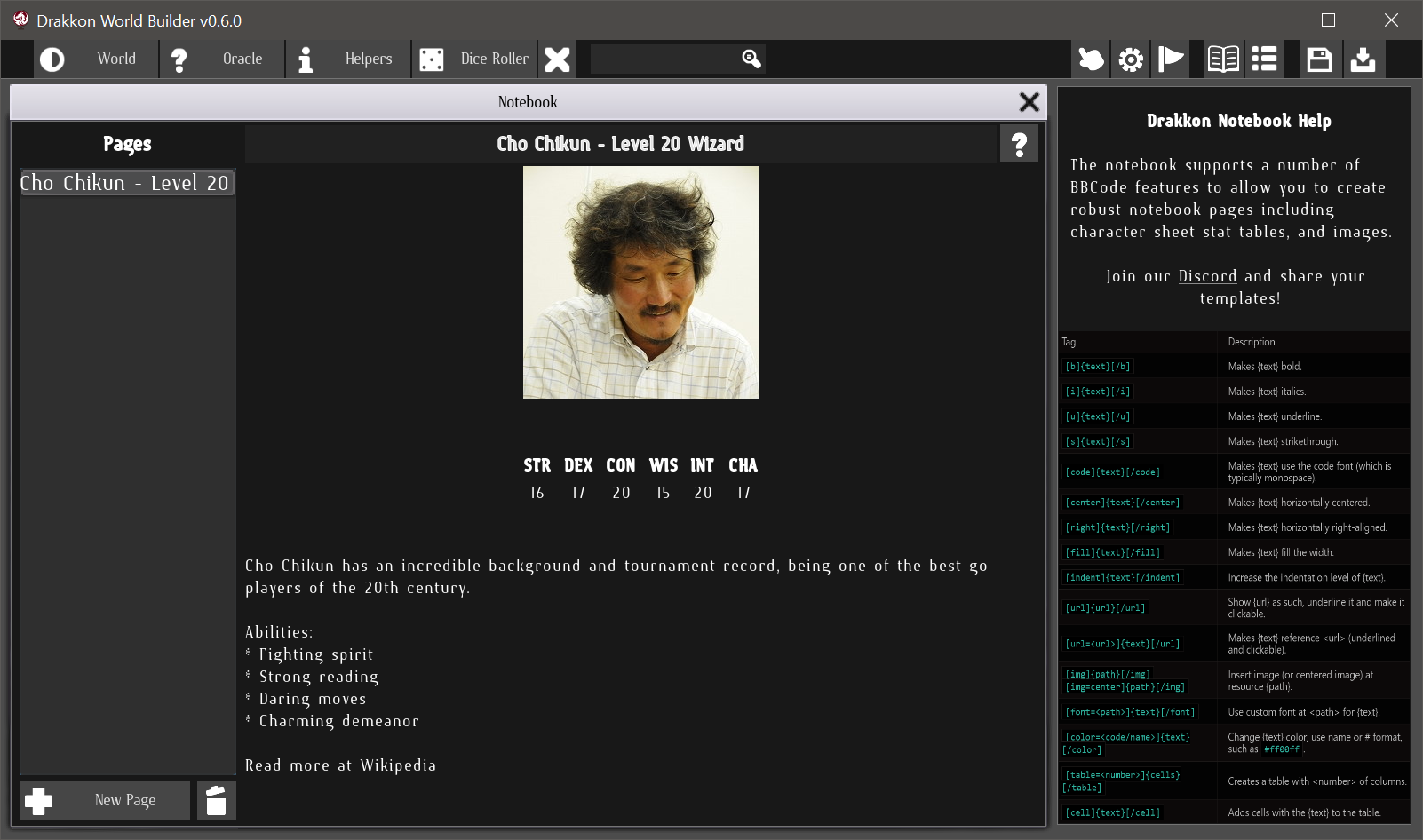
Task: Close the Drakkon World Builder window
Action: tap(1391, 20)
